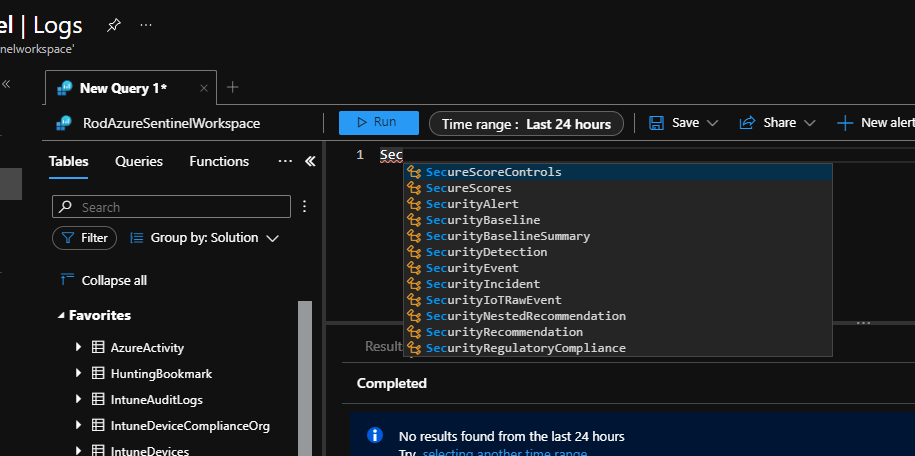Place cursor after Sec in query editor
915x456 pixels.
(403, 155)
